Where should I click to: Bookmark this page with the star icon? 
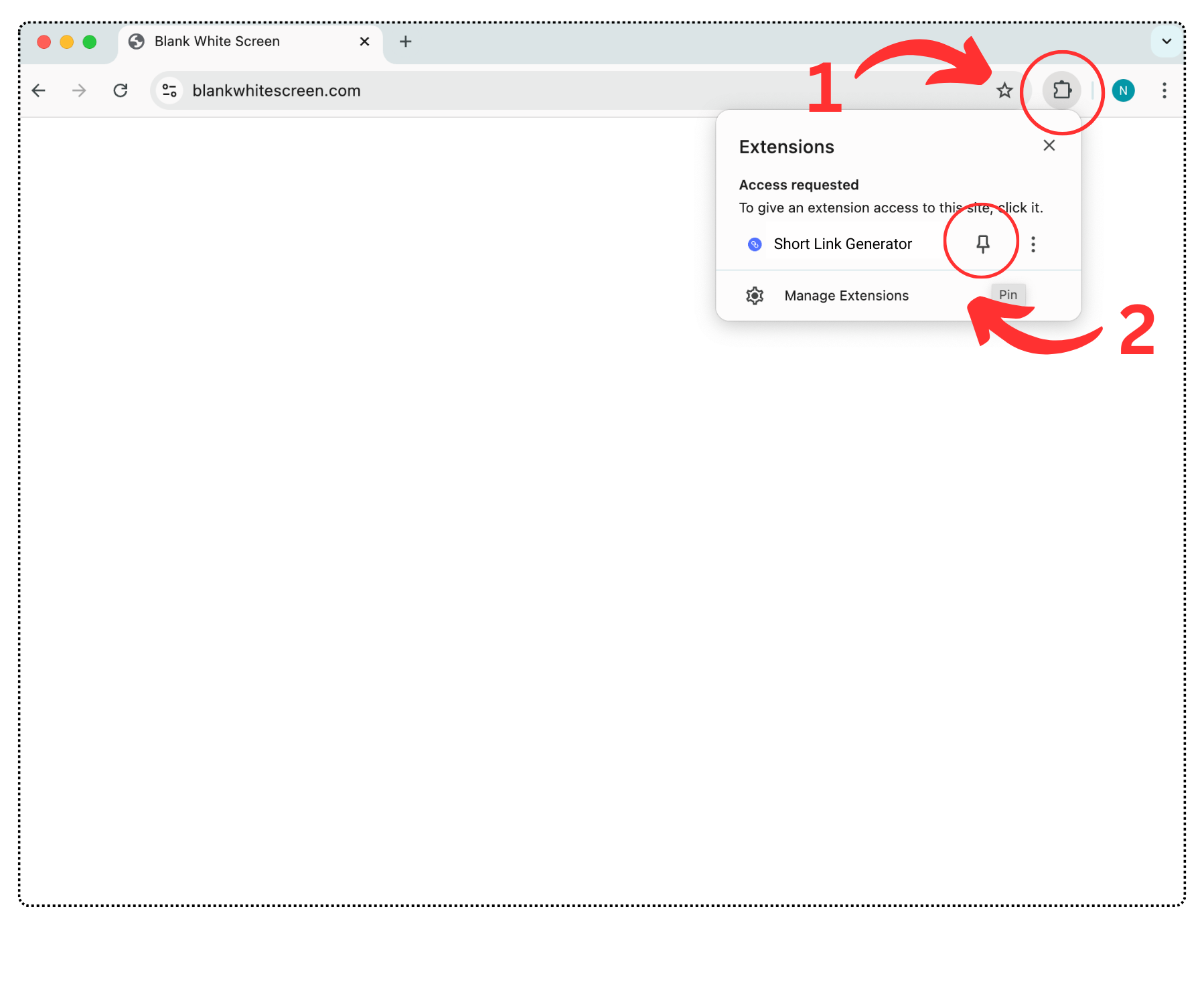tap(1004, 90)
